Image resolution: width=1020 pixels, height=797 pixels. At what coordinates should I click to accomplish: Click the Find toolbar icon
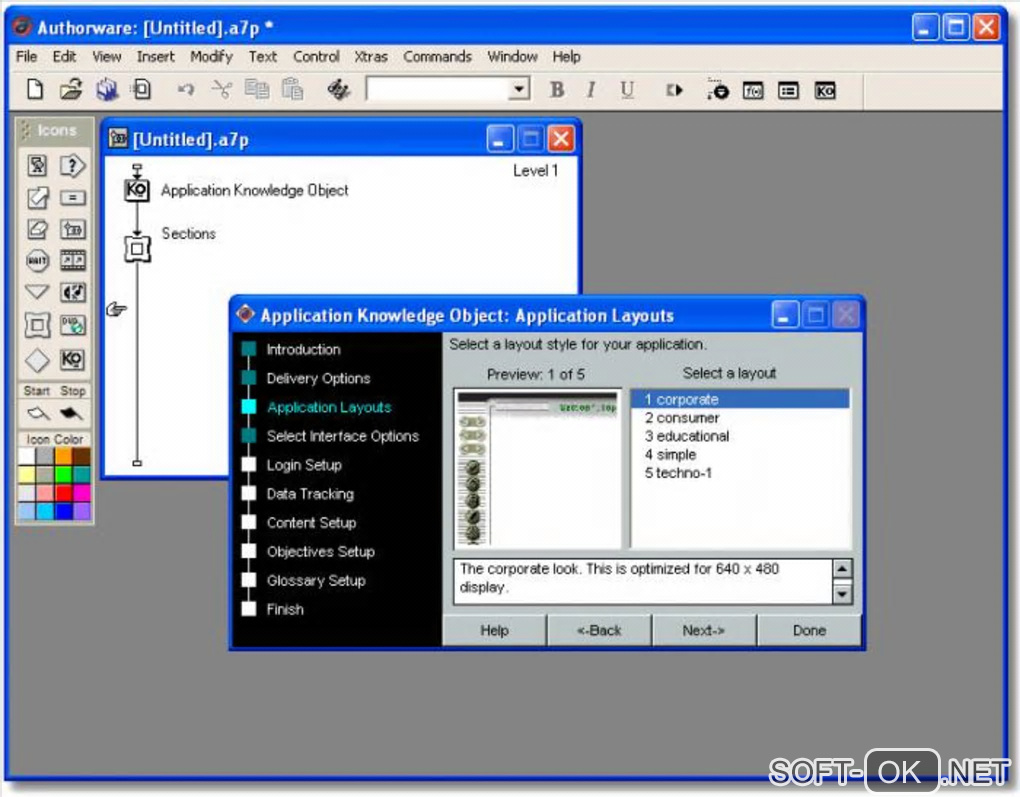pyautogui.click(x=338, y=89)
